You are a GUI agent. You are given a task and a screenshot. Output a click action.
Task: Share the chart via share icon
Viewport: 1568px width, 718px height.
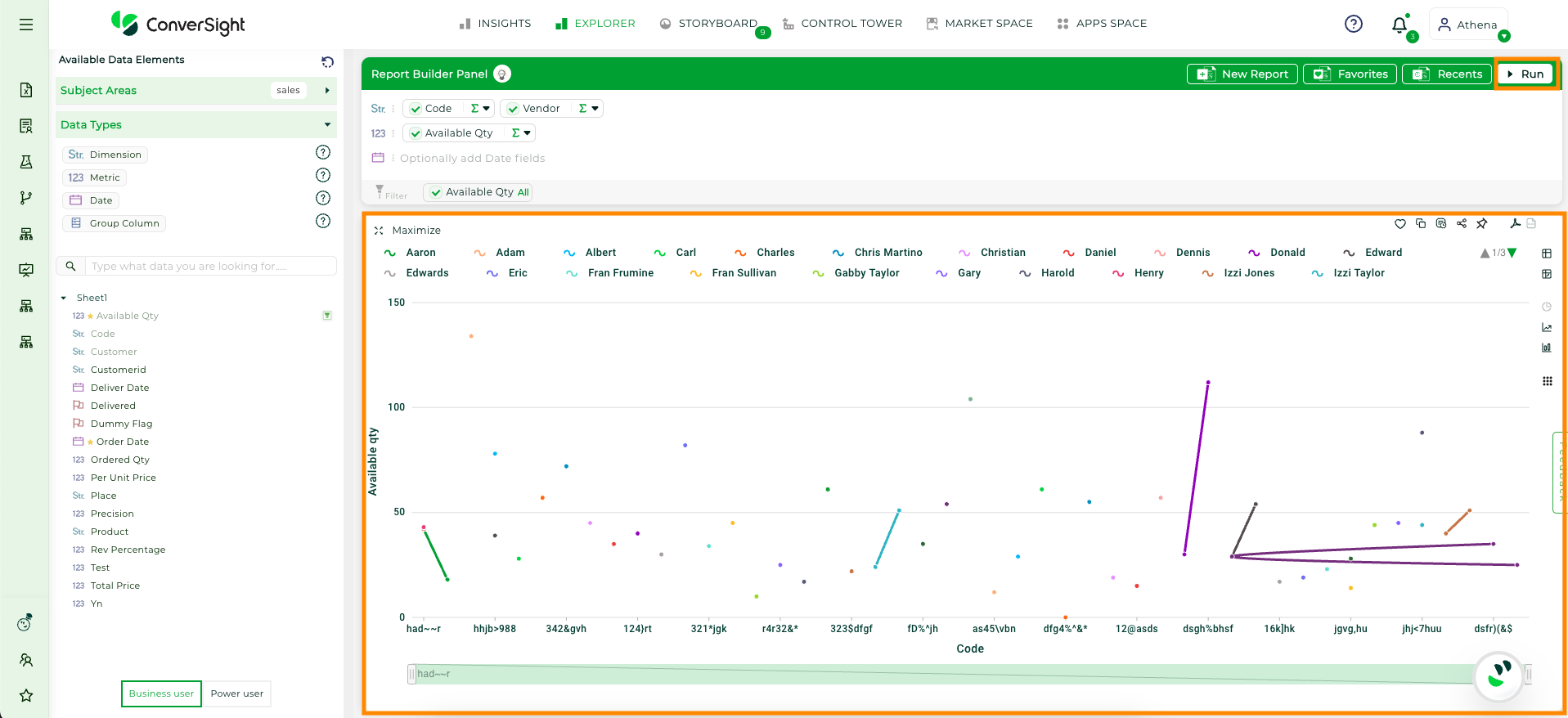coord(1462,223)
